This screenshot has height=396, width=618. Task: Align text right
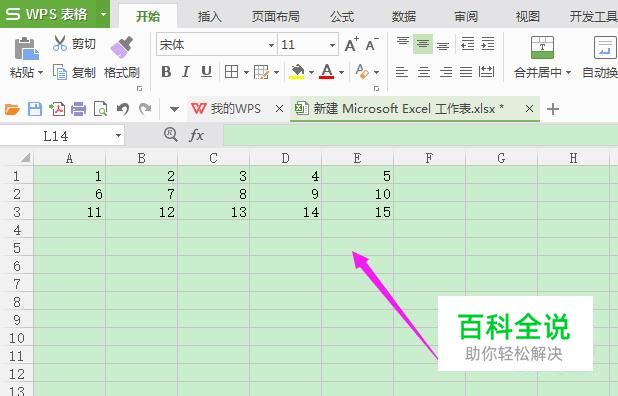click(446, 72)
